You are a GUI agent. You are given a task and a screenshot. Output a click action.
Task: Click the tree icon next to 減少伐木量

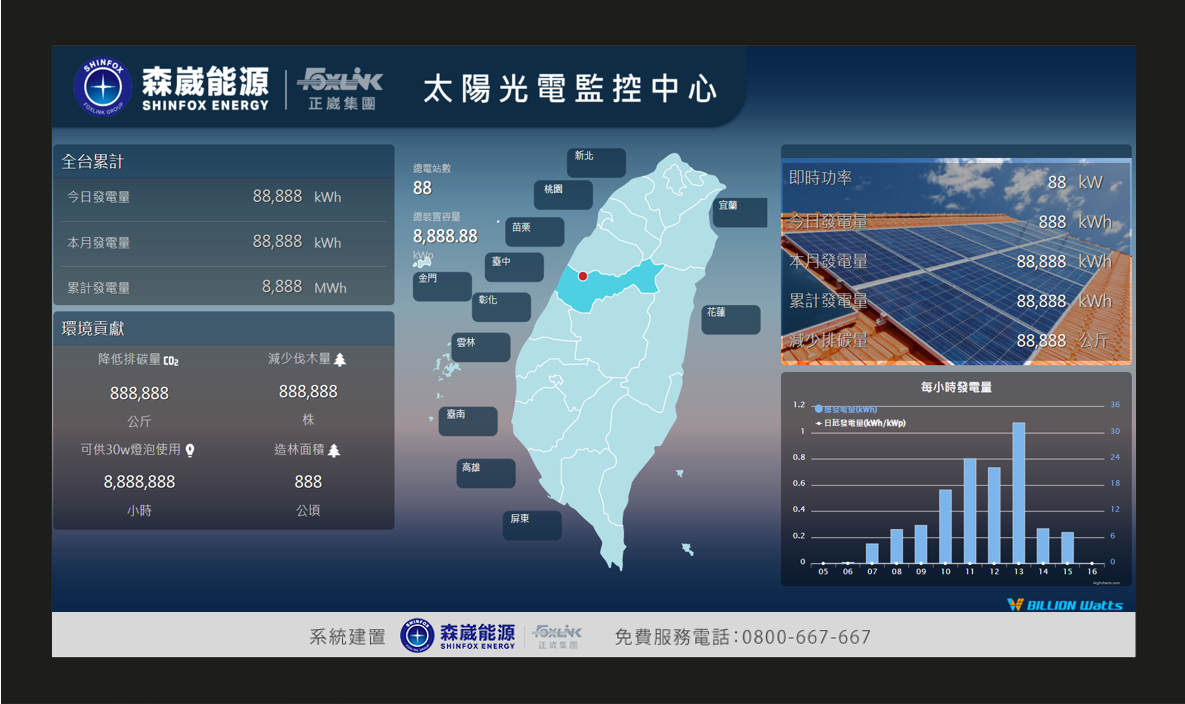(340, 360)
